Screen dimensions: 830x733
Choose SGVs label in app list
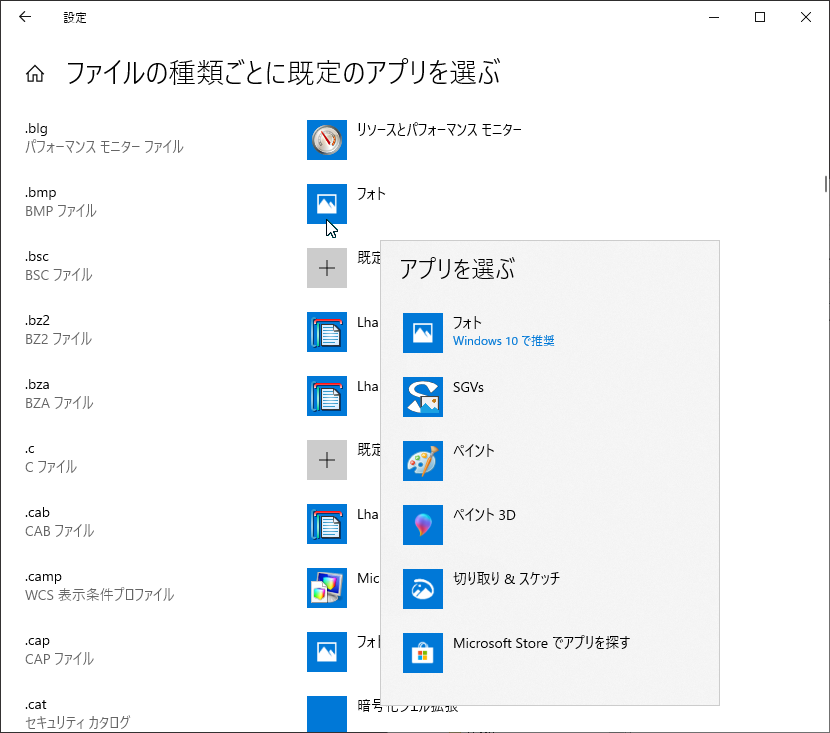(468, 387)
